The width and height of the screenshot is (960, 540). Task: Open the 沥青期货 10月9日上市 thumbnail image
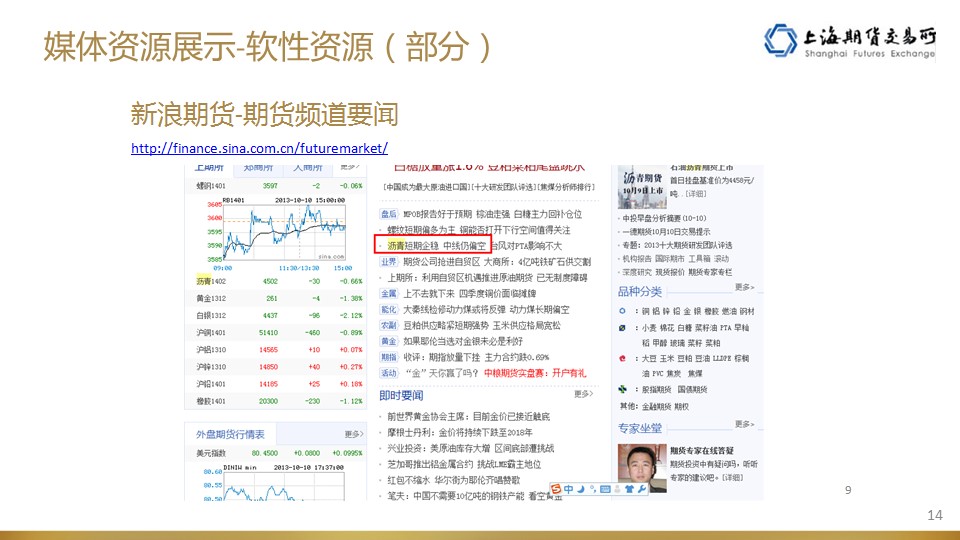(642, 186)
